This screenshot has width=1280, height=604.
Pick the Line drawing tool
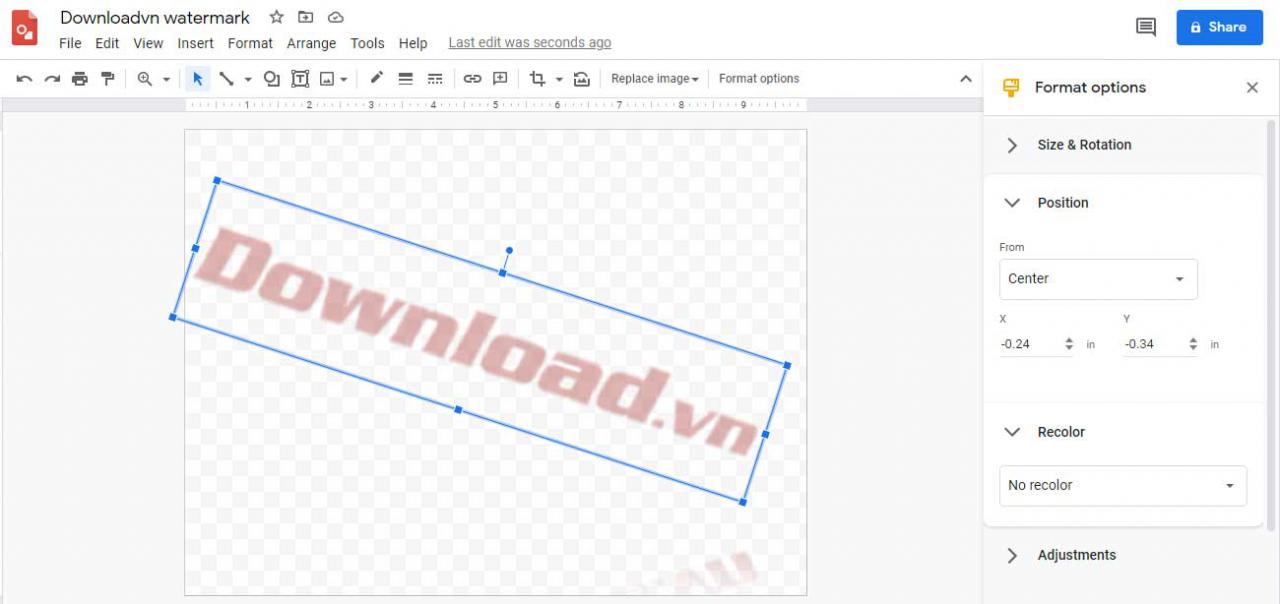[227, 79]
